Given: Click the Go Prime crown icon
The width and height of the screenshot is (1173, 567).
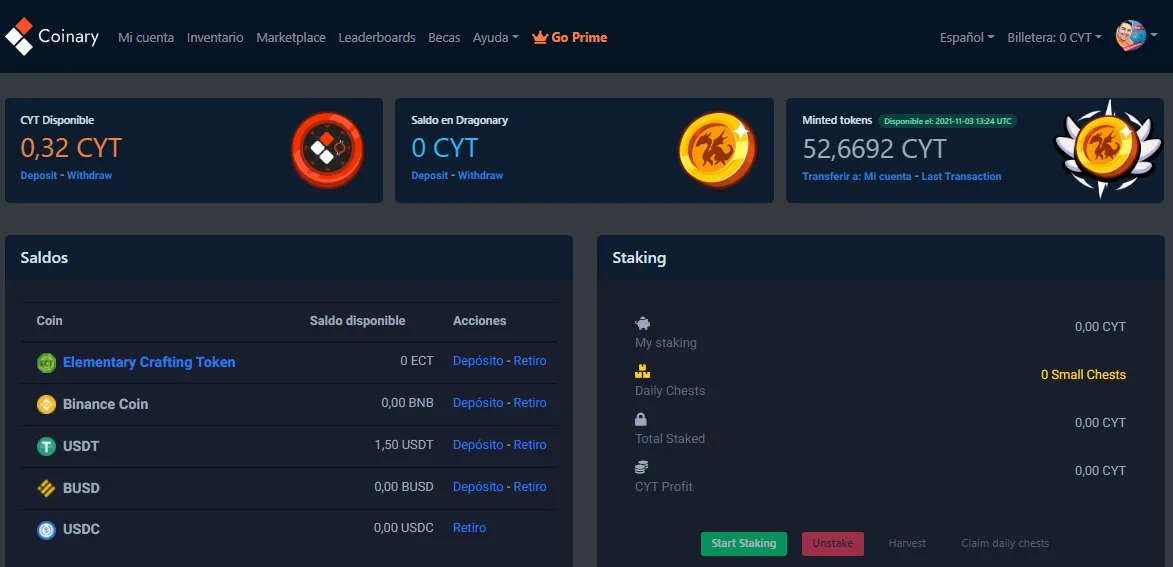Looking at the screenshot, I should pyautogui.click(x=539, y=37).
